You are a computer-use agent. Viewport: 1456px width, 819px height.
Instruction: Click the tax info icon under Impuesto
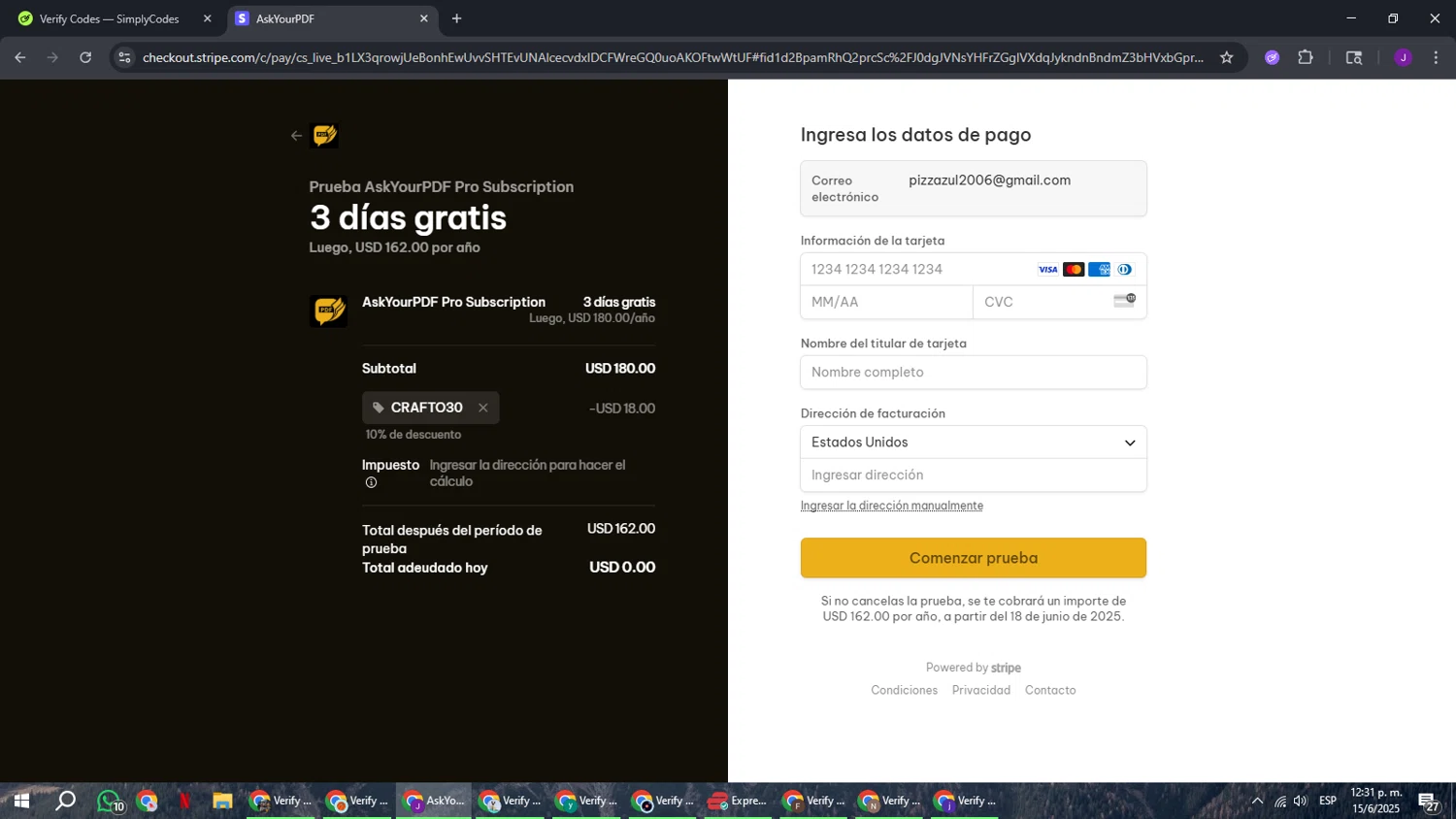(371, 482)
